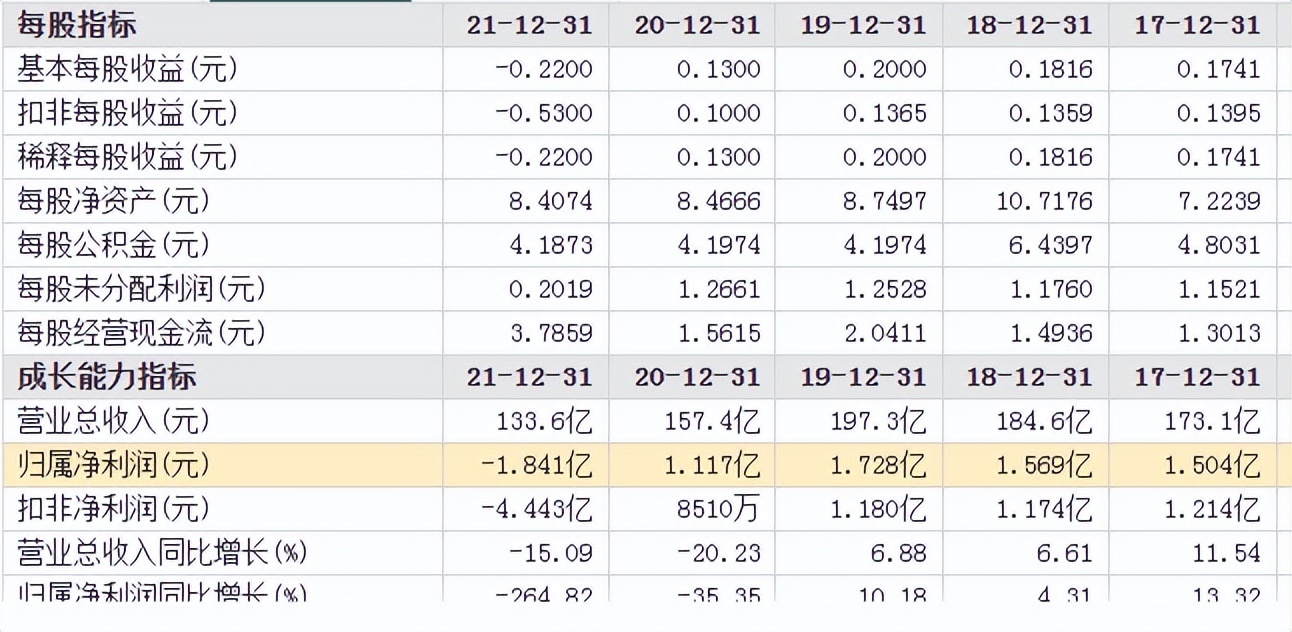Select the 扣非每股收益(元) row label
Image resolution: width=1292 pixels, height=632 pixels.
click(128, 113)
